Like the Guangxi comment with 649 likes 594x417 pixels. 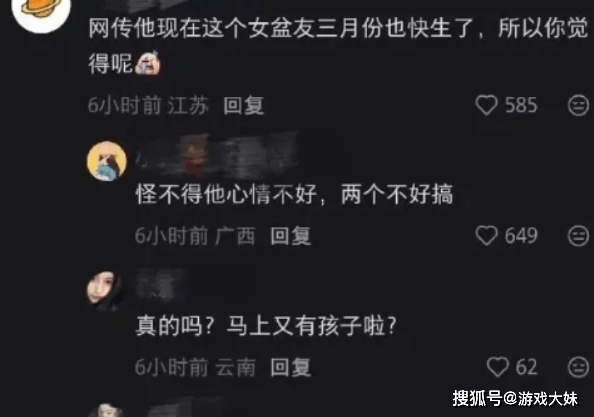(x=486, y=236)
